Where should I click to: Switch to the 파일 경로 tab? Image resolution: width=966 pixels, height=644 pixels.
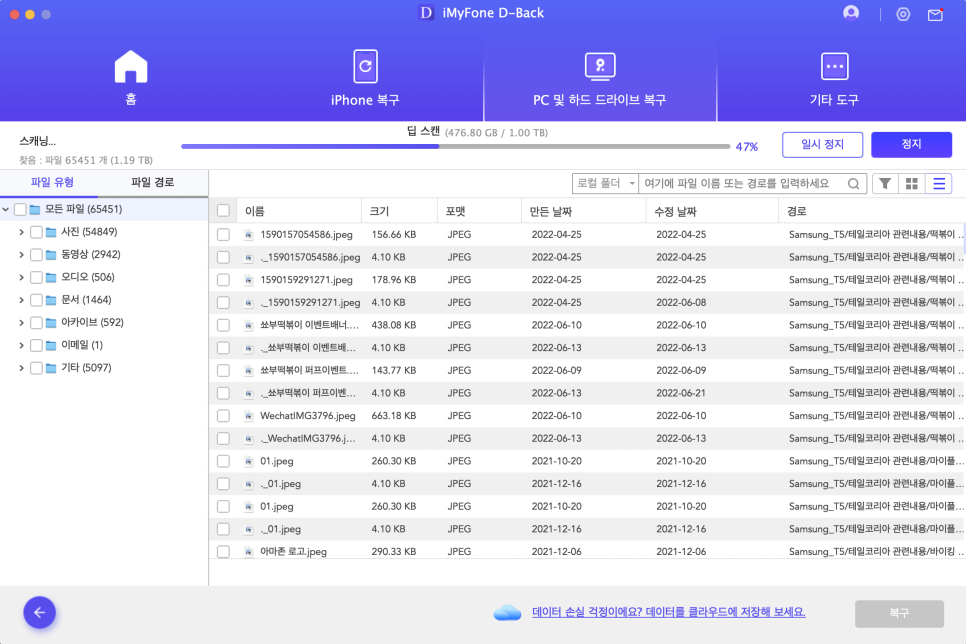click(152, 182)
